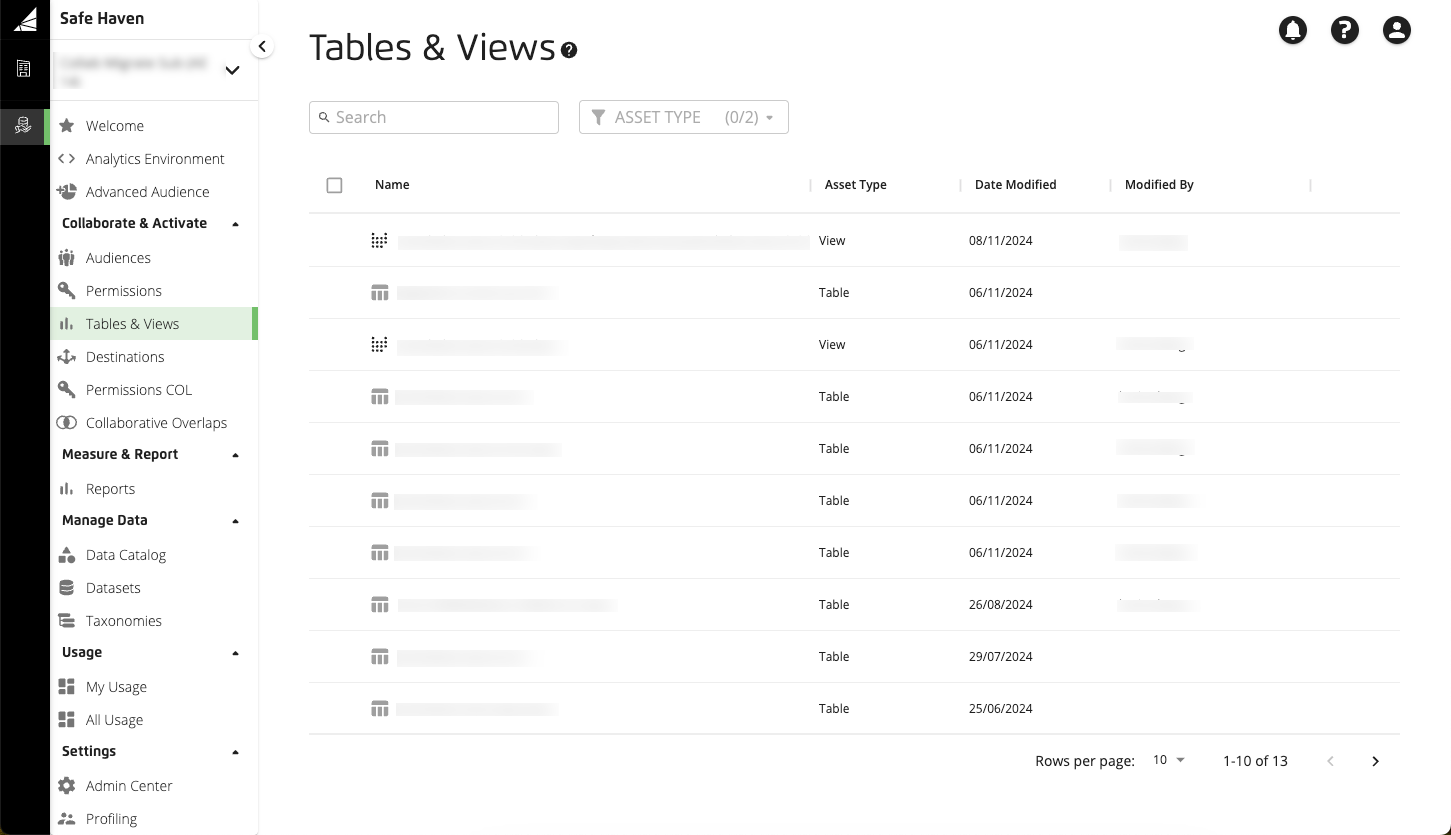Click the bar chart icon beside Reports
This screenshot has height=835, width=1451.
pyautogui.click(x=67, y=489)
